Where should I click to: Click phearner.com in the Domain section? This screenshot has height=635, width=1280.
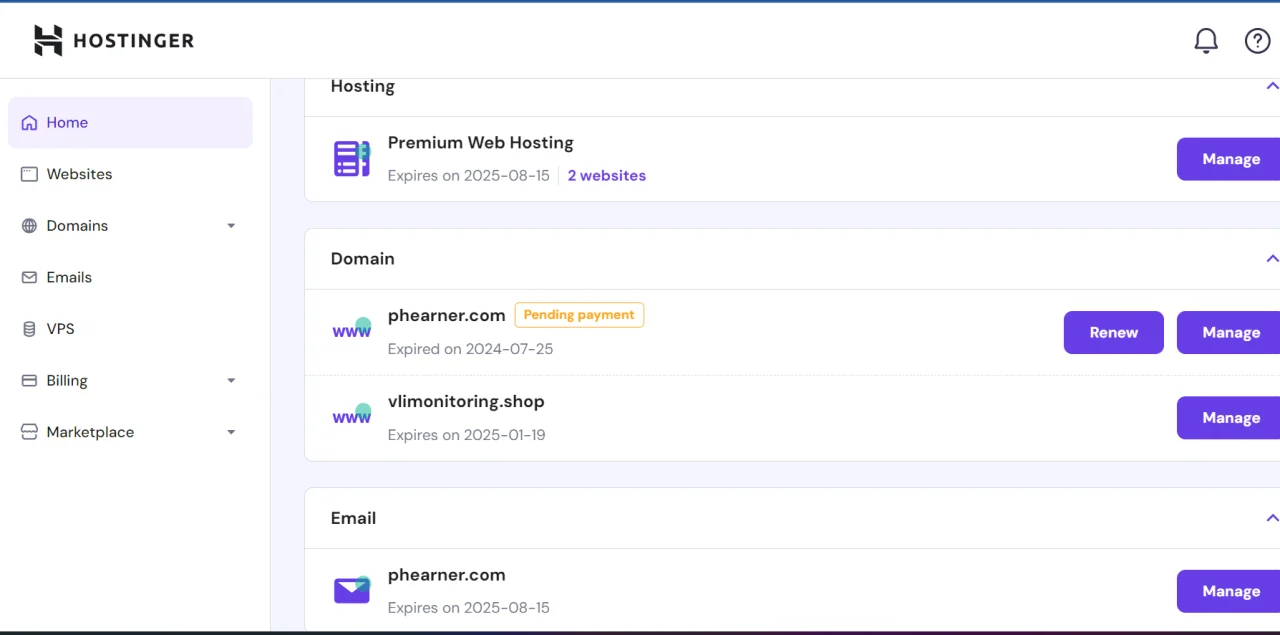coord(447,316)
